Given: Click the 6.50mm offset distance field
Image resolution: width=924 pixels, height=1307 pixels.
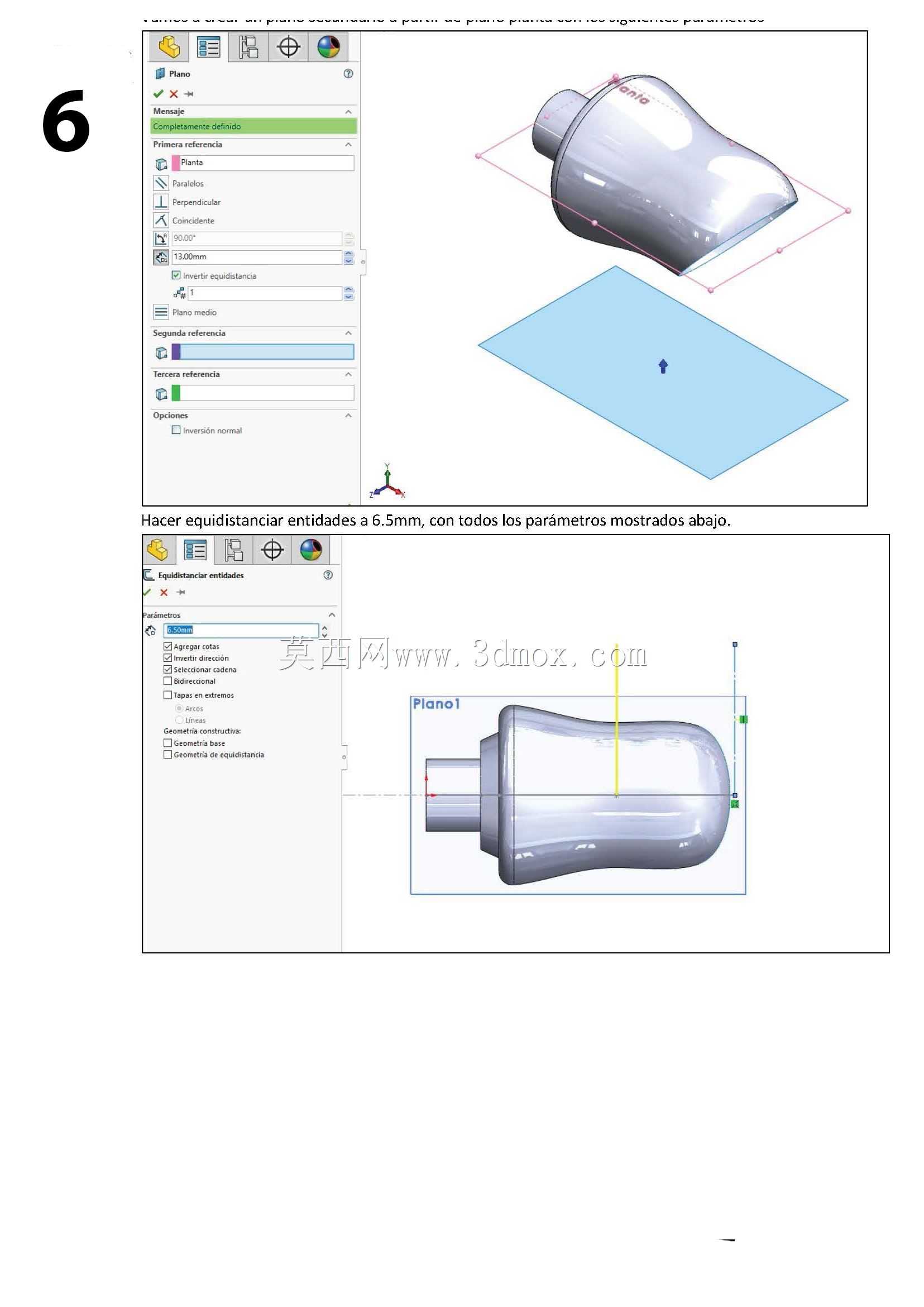Looking at the screenshot, I should click(x=241, y=630).
